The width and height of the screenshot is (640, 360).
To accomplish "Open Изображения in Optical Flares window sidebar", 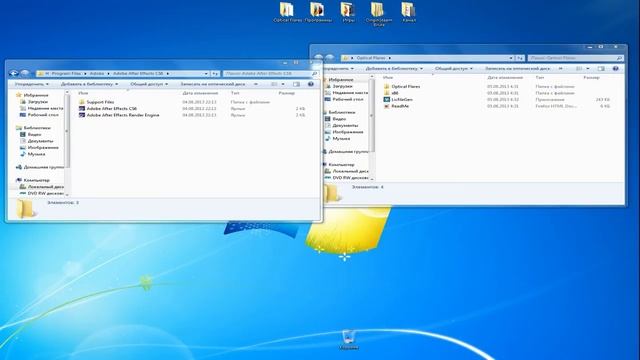I will (x=344, y=132).
